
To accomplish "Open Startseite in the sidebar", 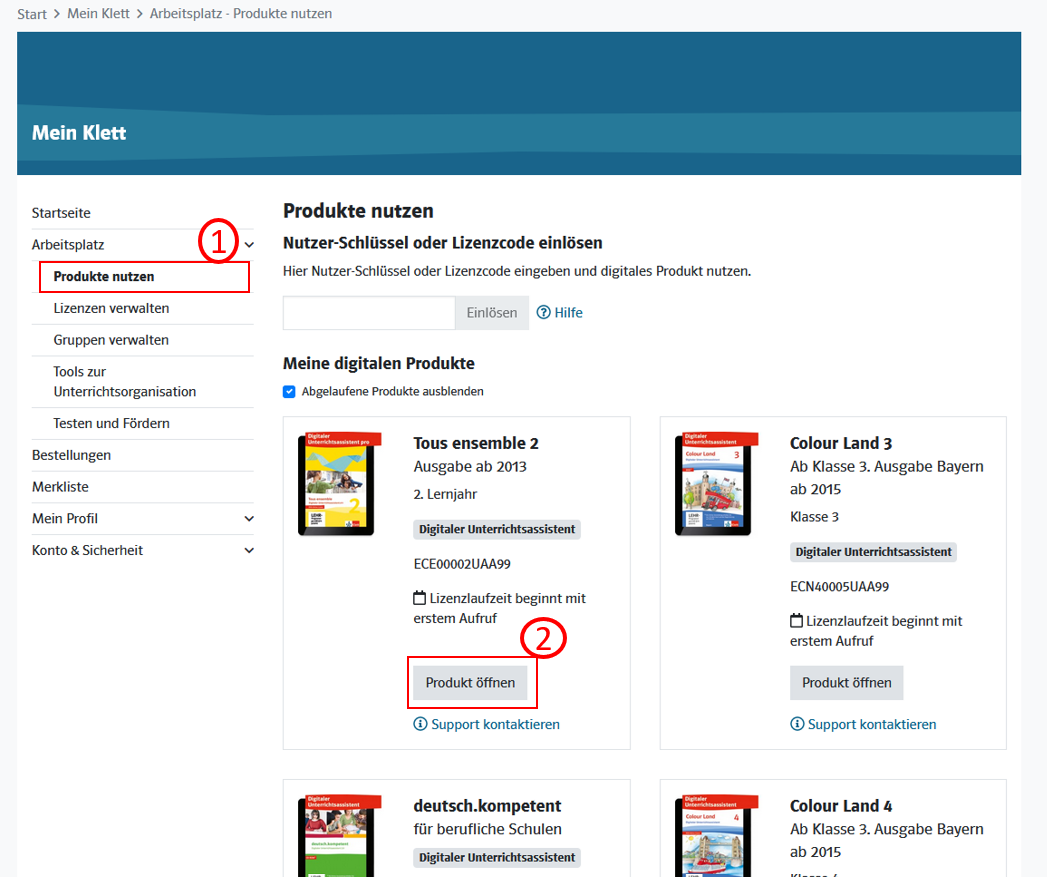I will pyautogui.click(x=61, y=213).
